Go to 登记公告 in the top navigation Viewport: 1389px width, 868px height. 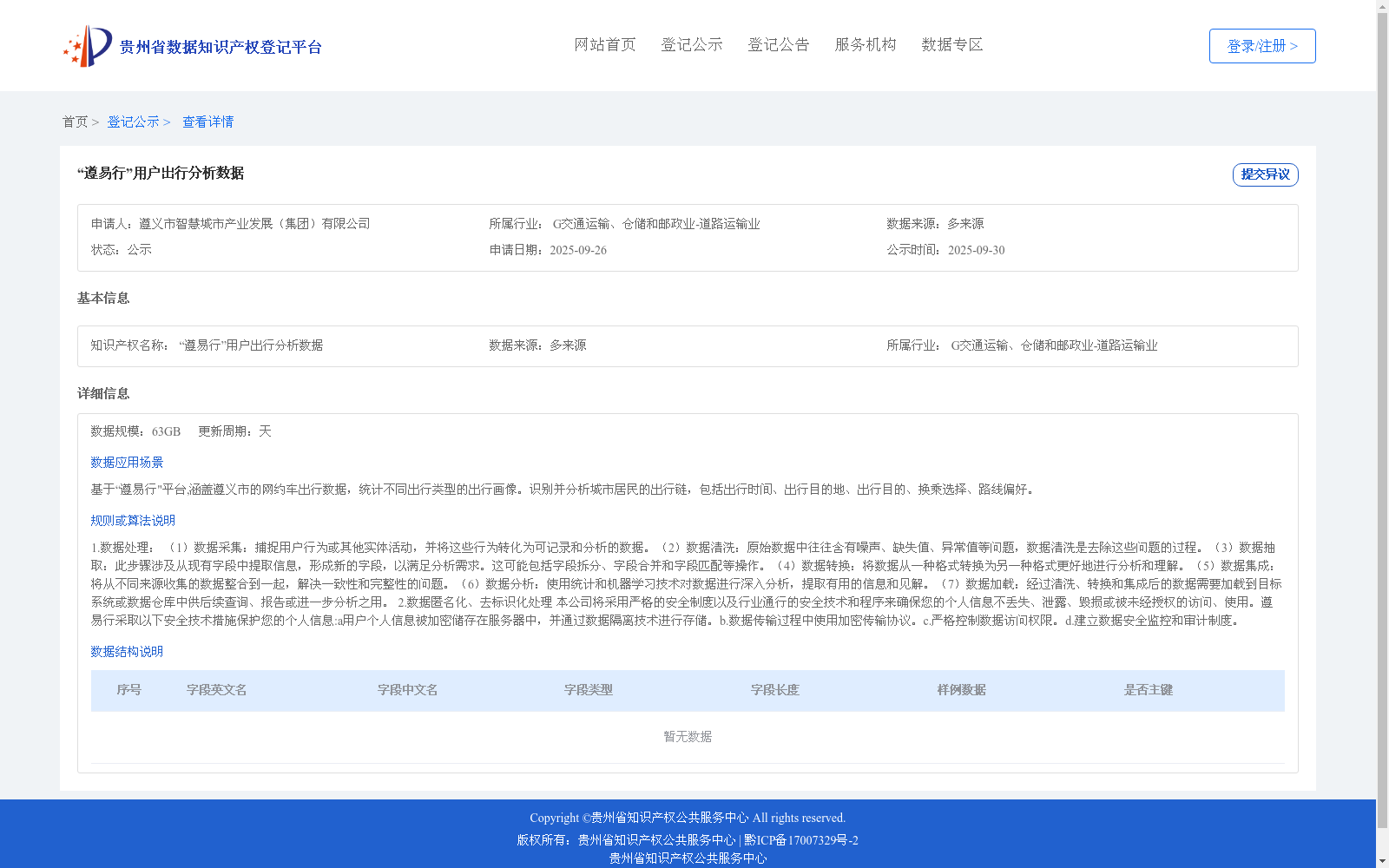click(x=779, y=45)
